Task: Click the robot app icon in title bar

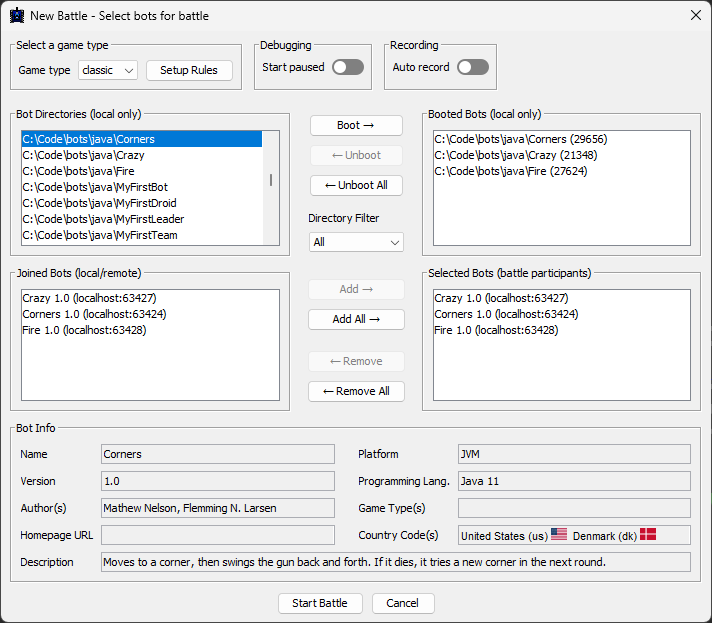Action: click(17, 16)
